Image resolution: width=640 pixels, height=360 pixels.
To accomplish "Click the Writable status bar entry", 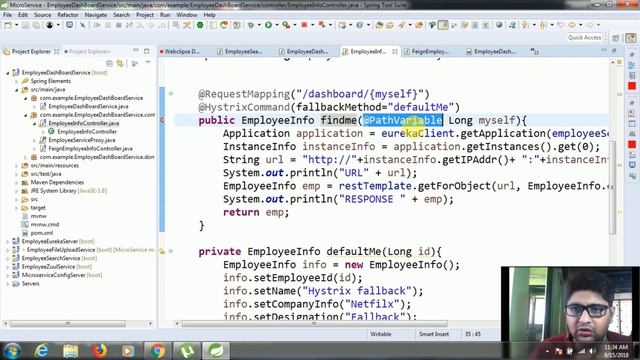I will tap(380, 334).
